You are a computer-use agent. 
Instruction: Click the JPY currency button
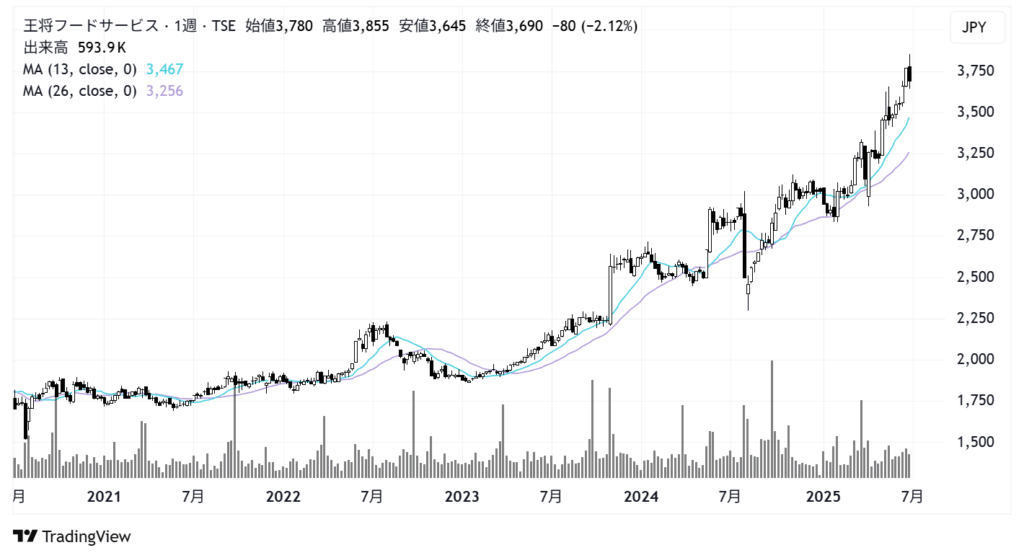pyautogui.click(x=977, y=27)
